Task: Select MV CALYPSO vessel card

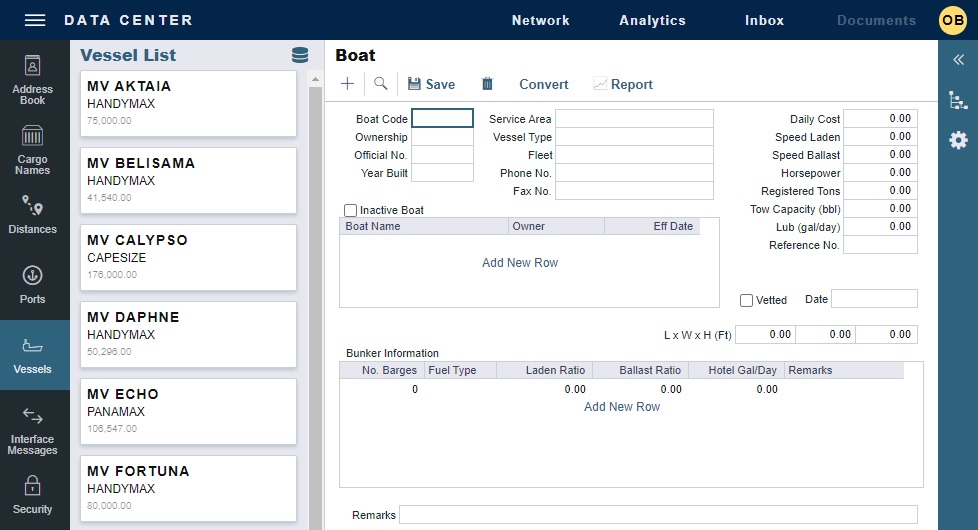Action: pos(188,258)
